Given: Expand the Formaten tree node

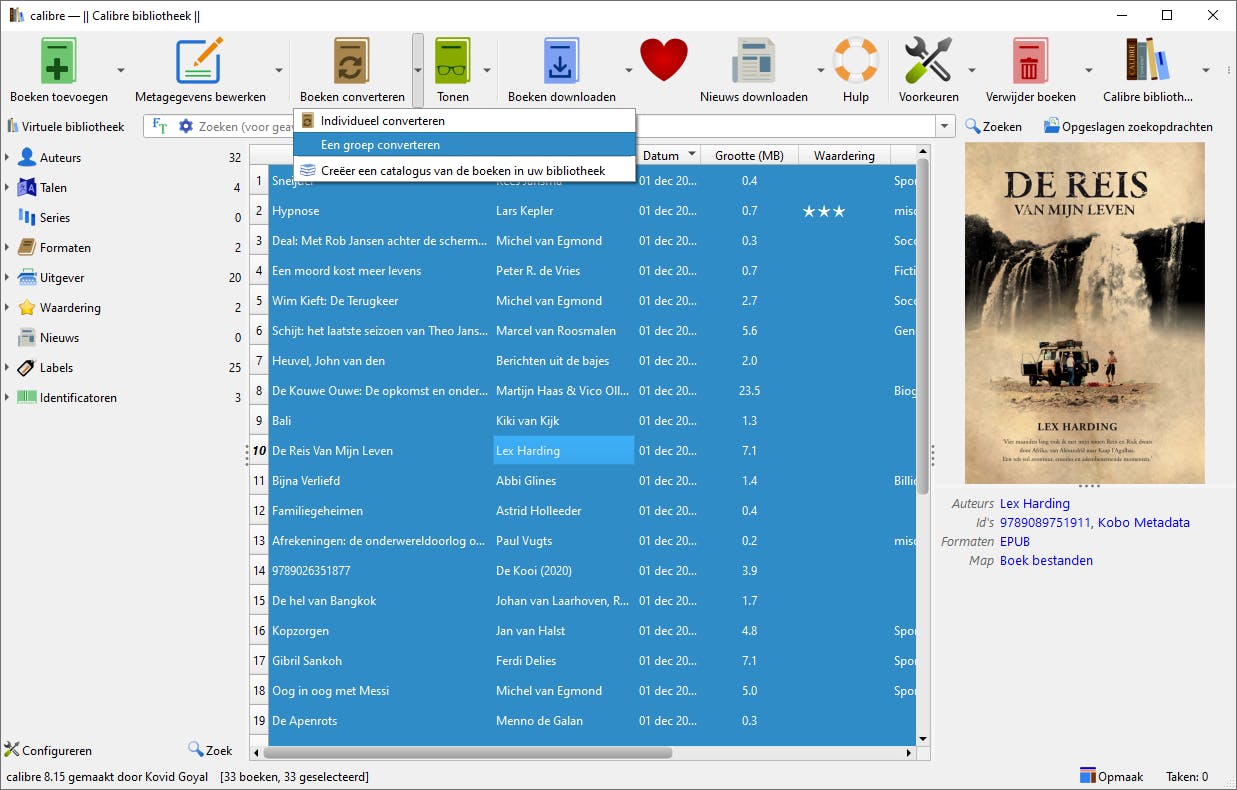Looking at the screenshot, I should tap(8, 248).
